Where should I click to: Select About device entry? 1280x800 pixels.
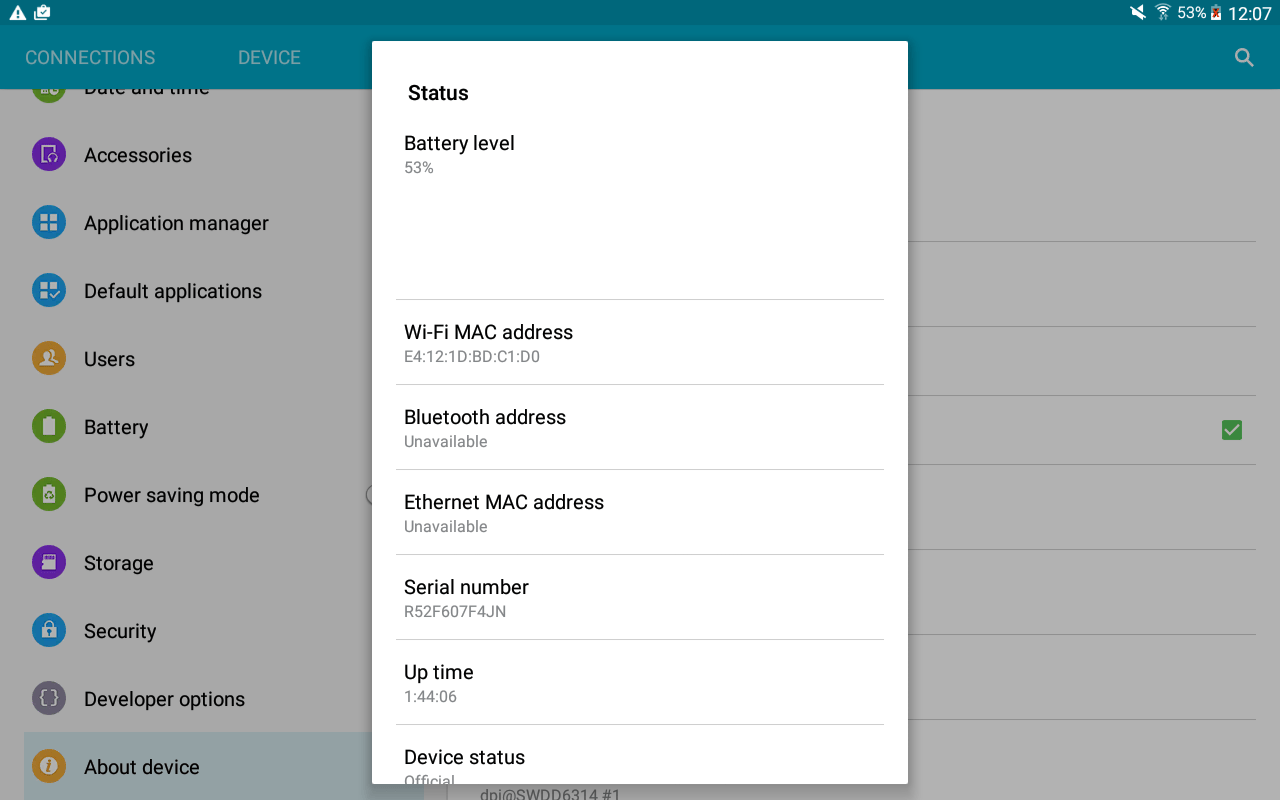198,767
